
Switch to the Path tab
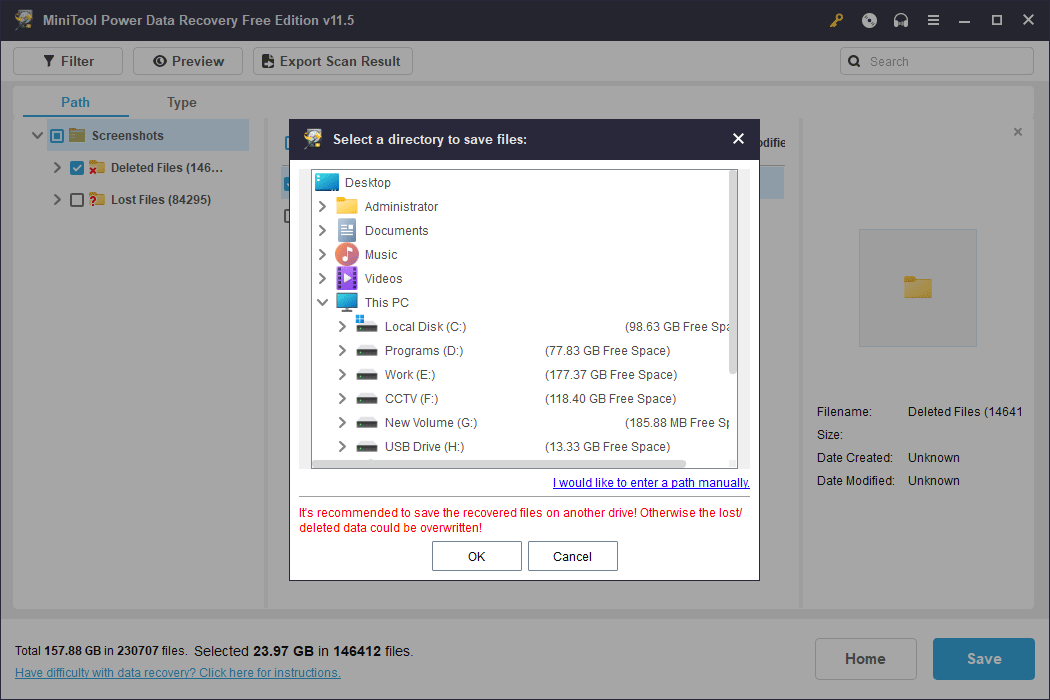click(75, 102)
